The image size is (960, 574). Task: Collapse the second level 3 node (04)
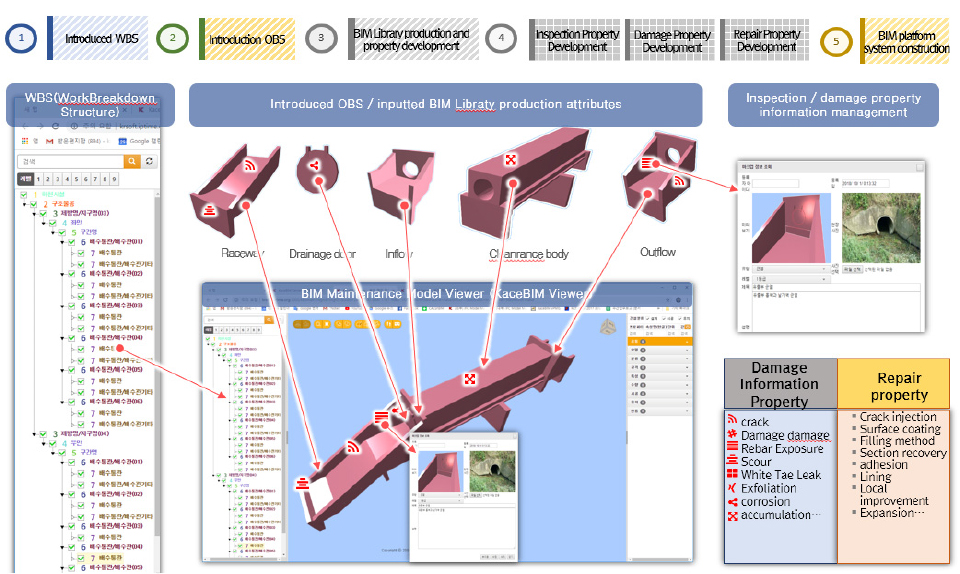(34, 434)
